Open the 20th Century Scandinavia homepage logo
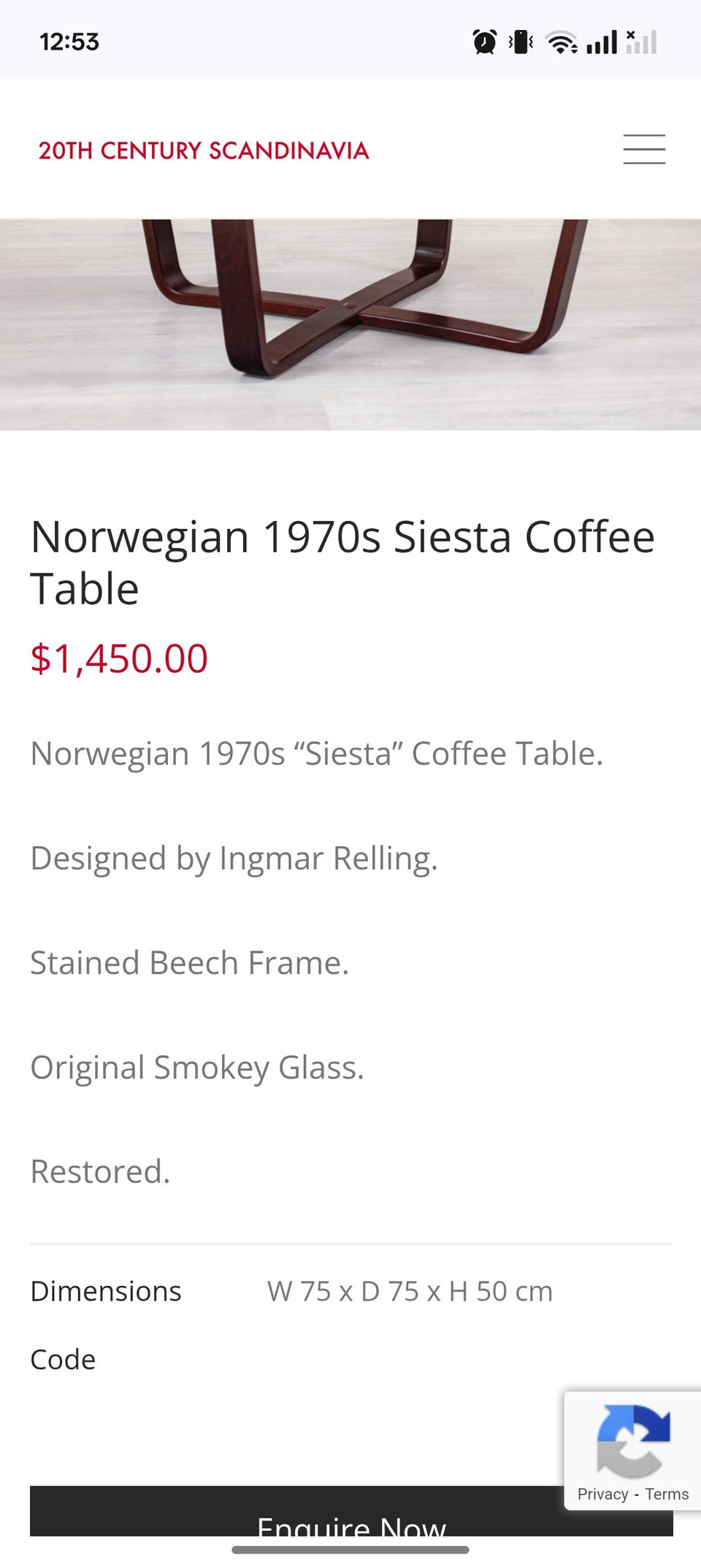 pos(204,151)
